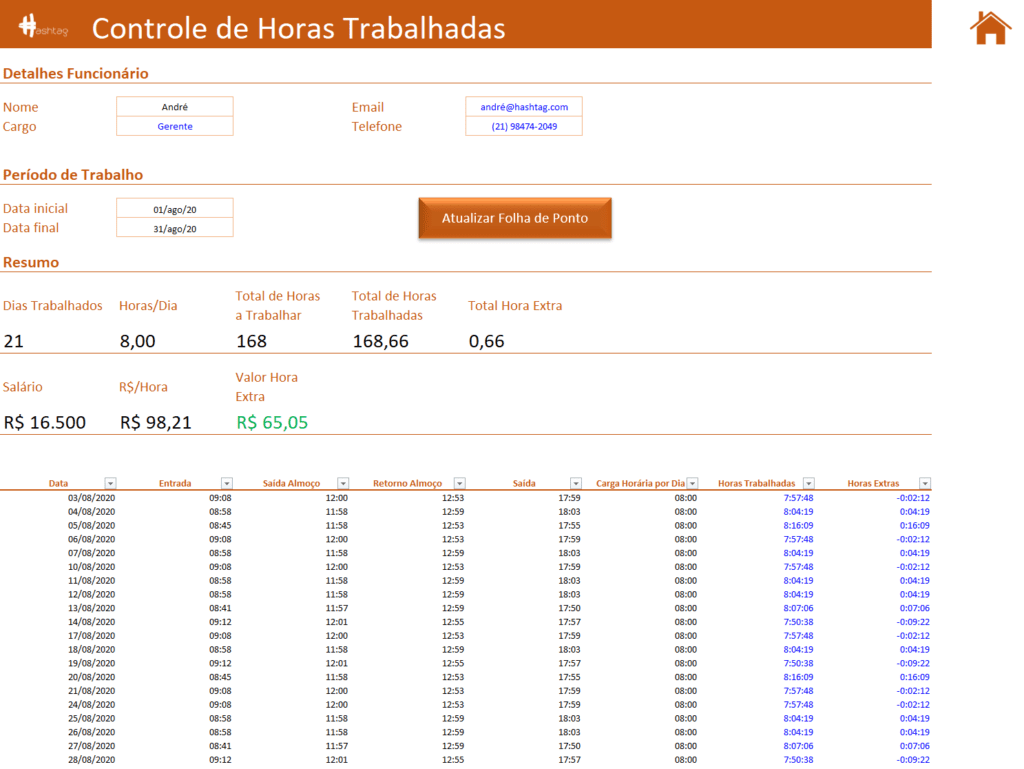The height and width of the screenshot is (769, 1024).
Task: Select the Saída cell for 20/08/2020
Action: tap(569, 677)
